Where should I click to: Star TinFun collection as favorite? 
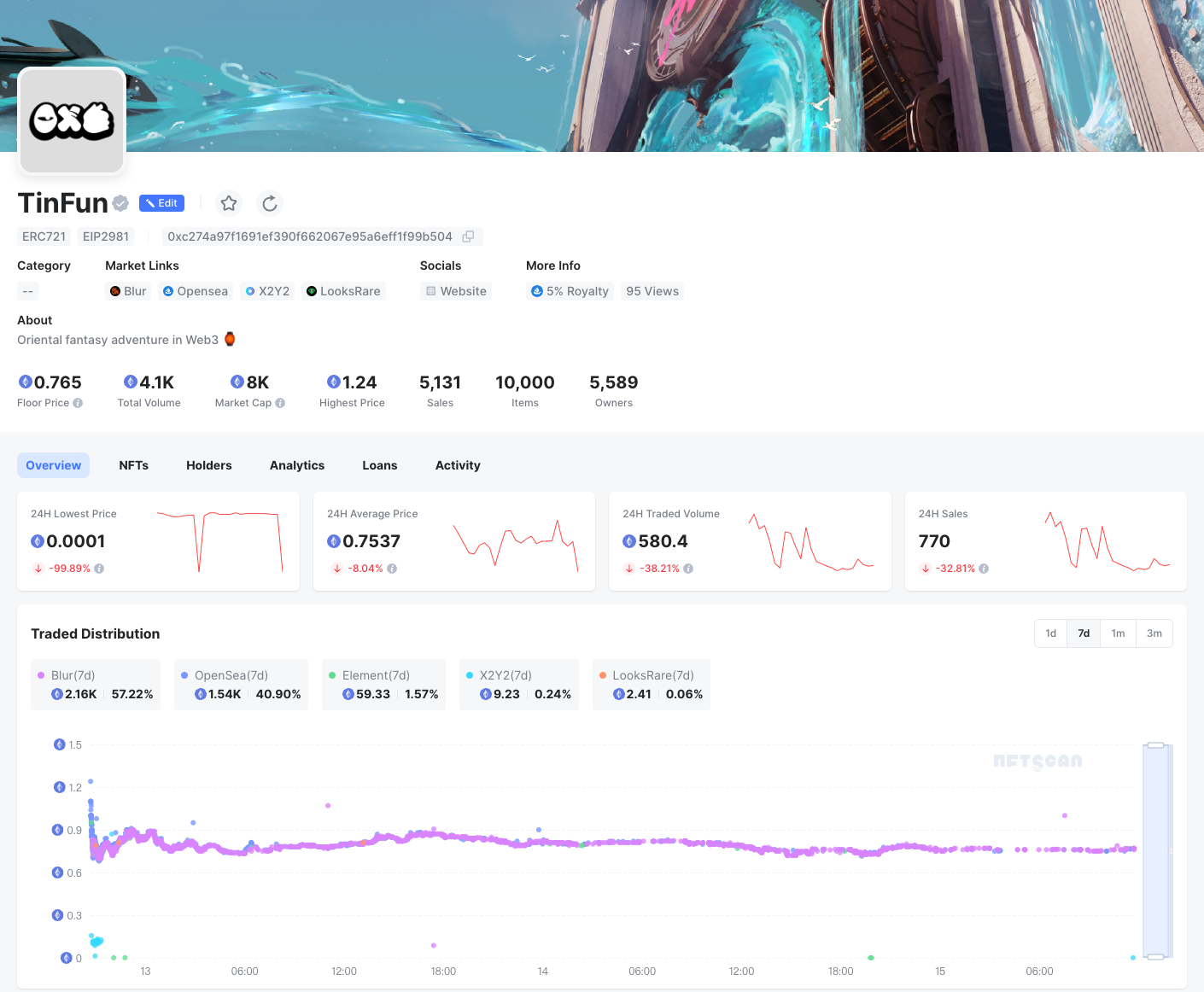tap(229, 203)
